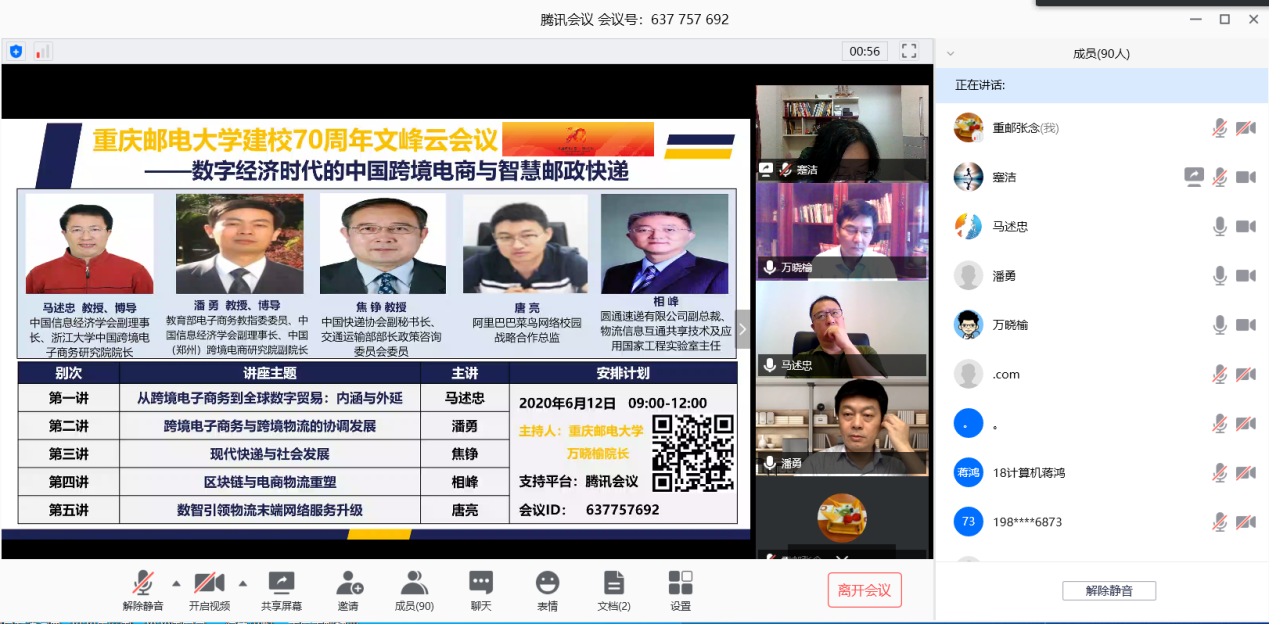Select 万晓榆 video thumbnail
The width and height of the screenshot is (1269, 624).
pyautogui.click(x=842, y=230)
